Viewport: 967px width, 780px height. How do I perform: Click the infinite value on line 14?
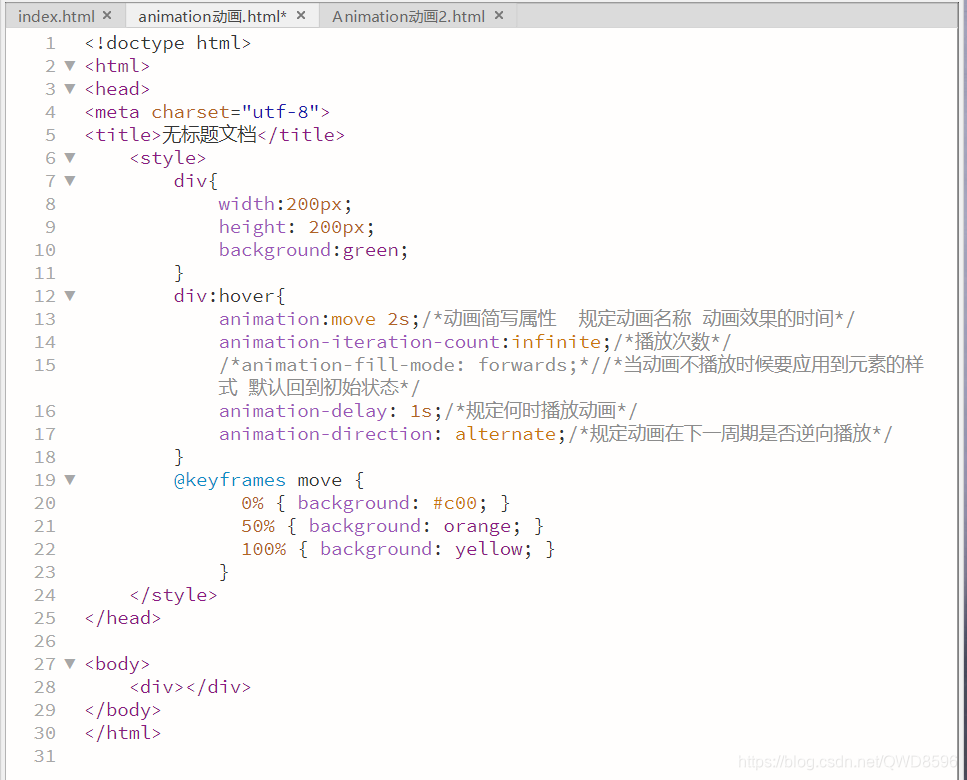pos(556,342)
